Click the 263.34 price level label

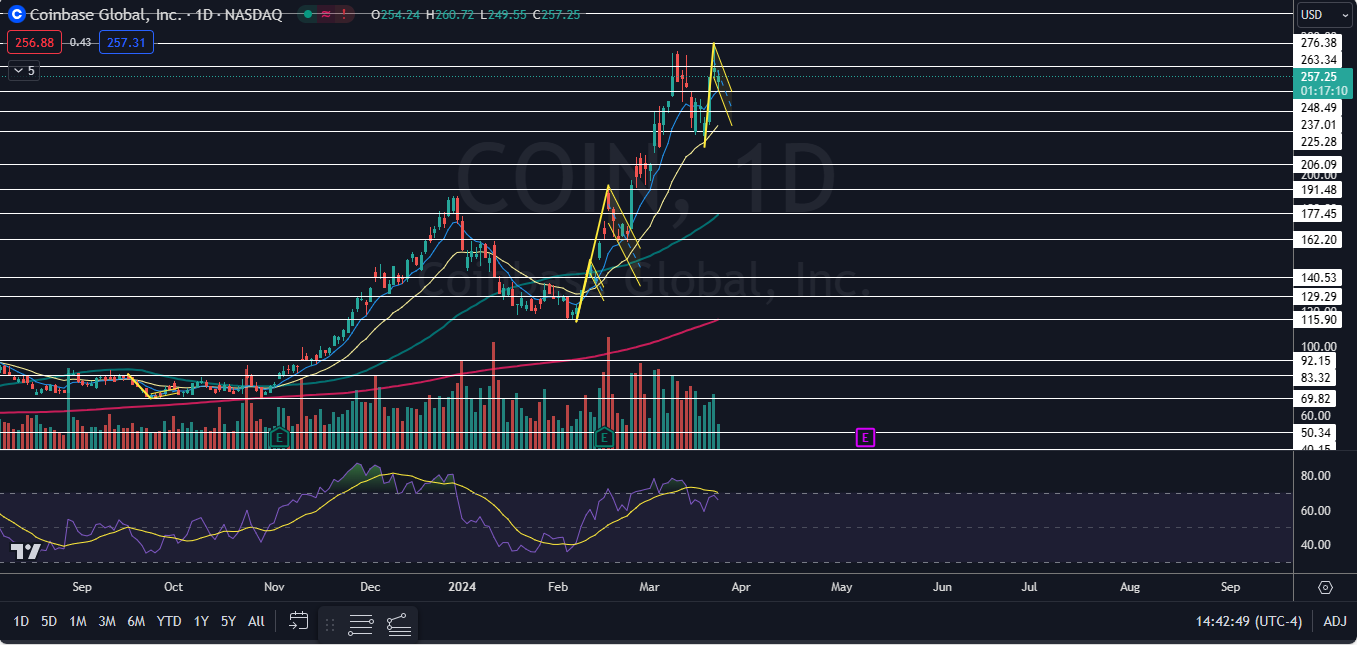(x=1319, y=60)
